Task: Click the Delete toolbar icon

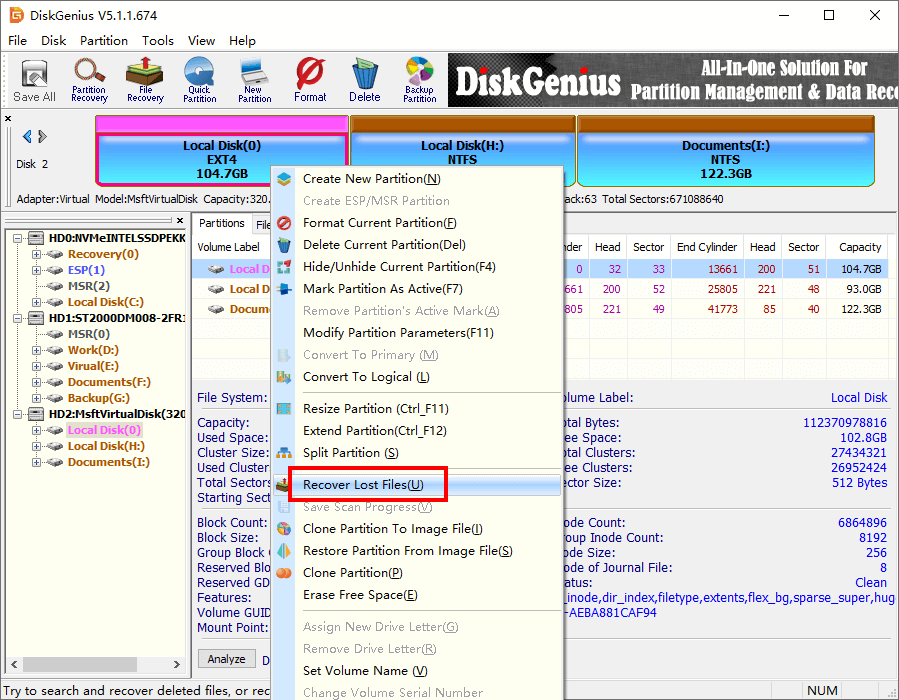Action: point(364,80)
